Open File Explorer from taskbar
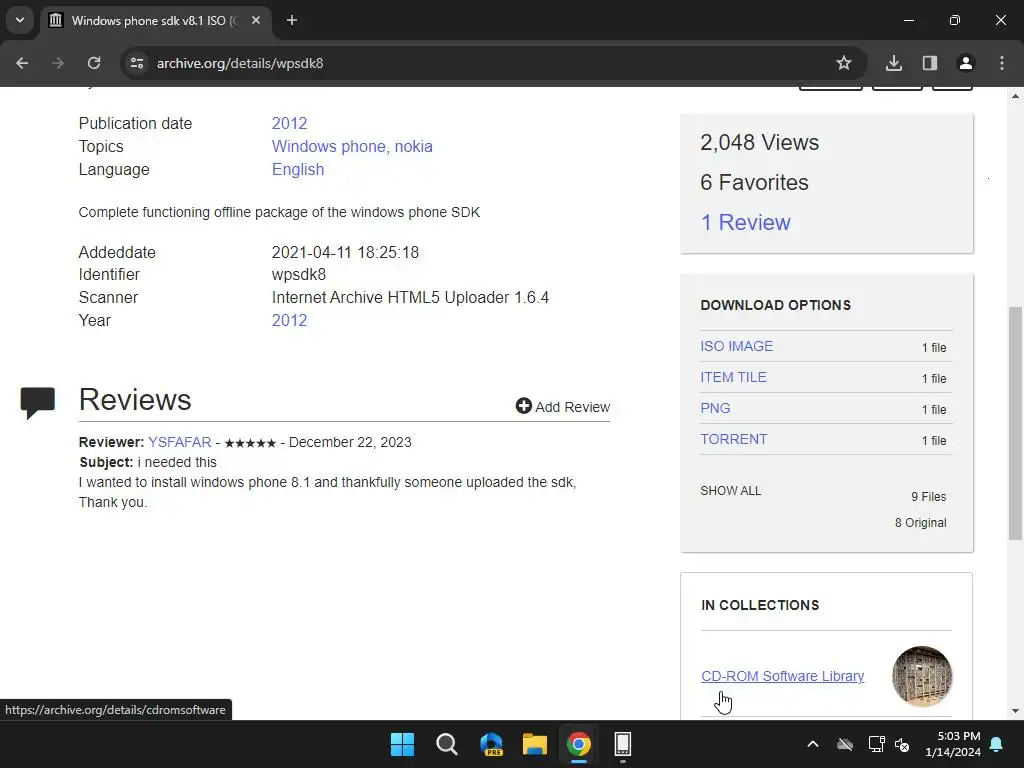1024x768 pixels. tap(535, 744)
